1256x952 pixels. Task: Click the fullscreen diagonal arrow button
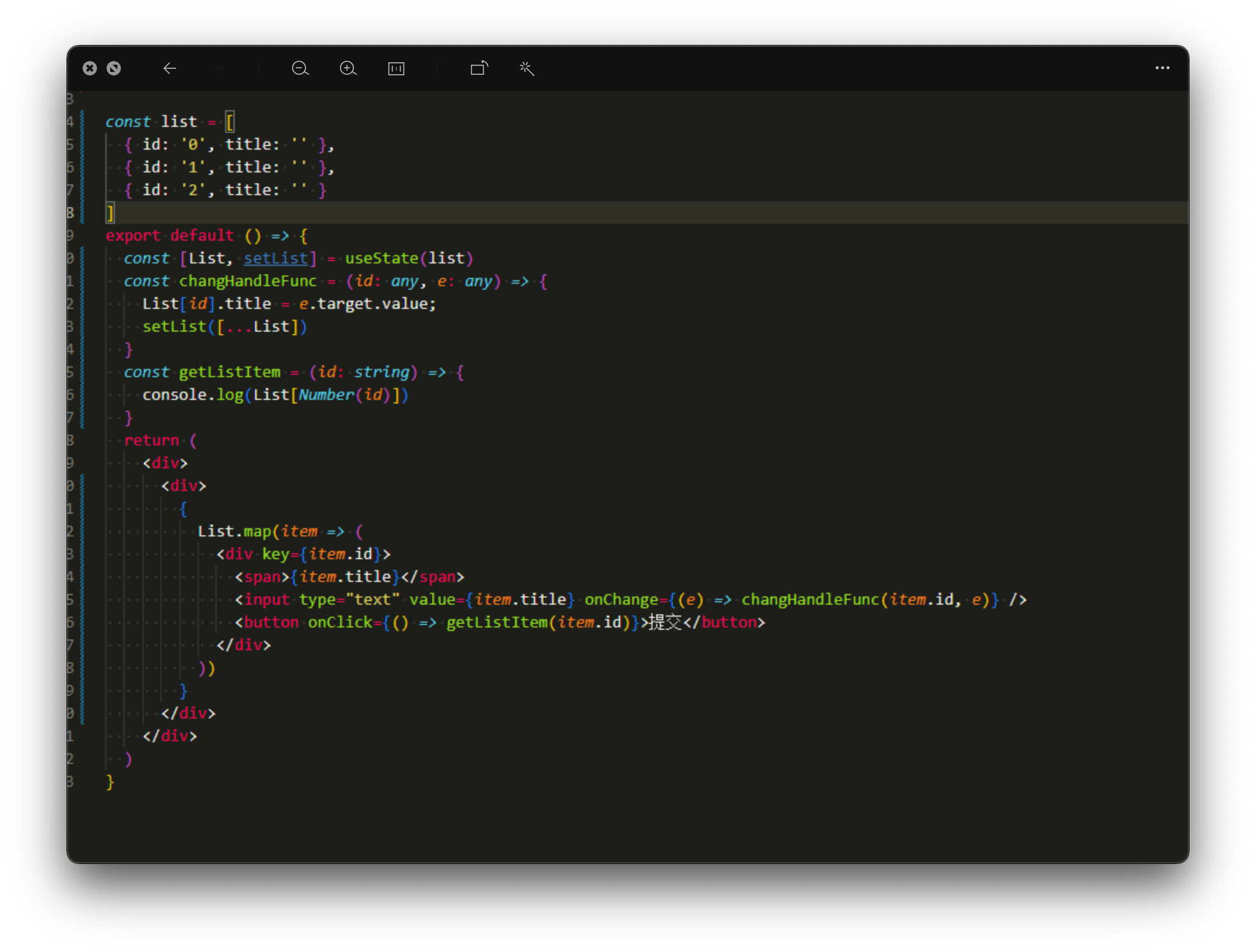[114, 68]
